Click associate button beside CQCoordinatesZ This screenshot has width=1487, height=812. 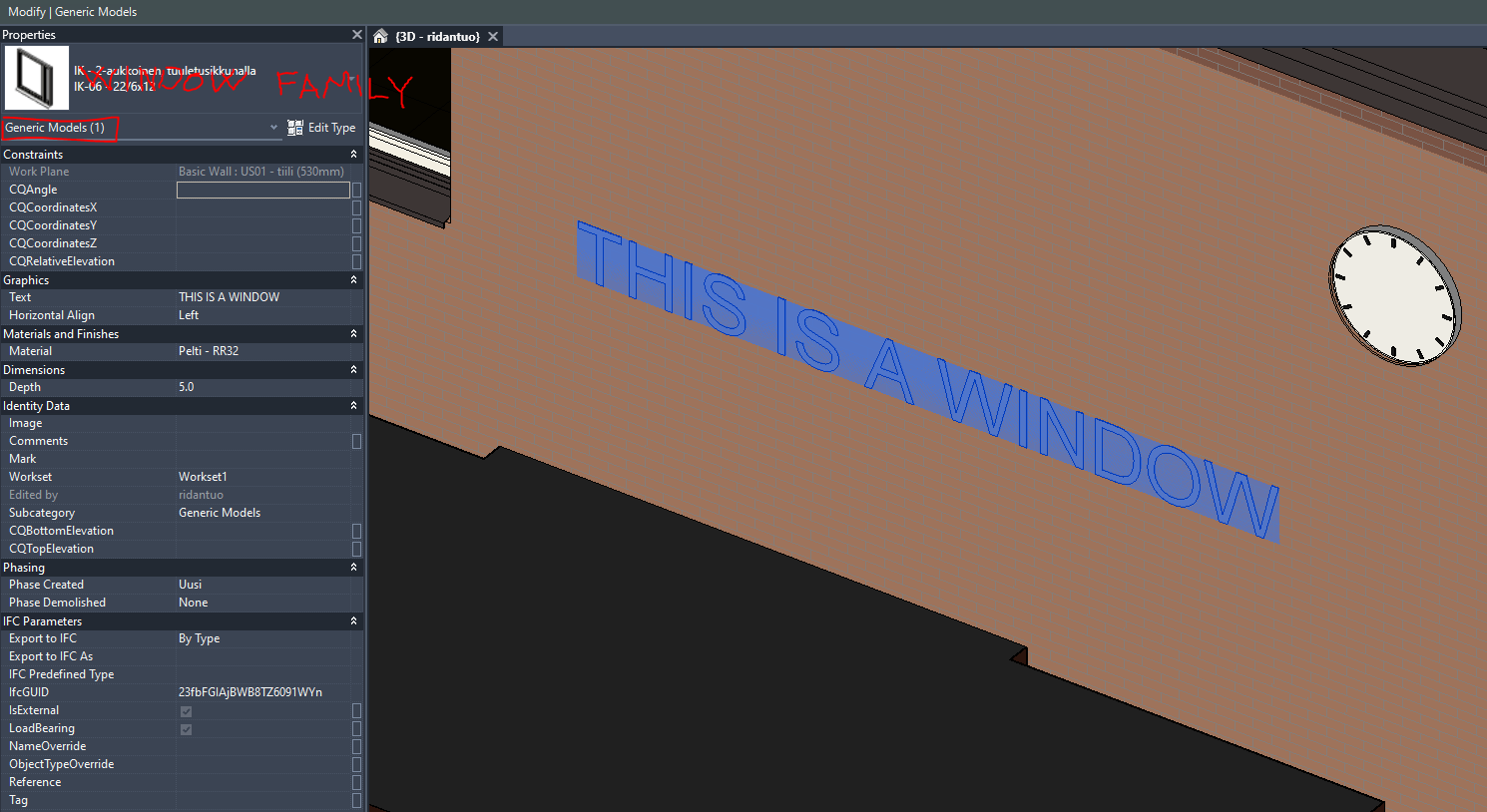356,243
